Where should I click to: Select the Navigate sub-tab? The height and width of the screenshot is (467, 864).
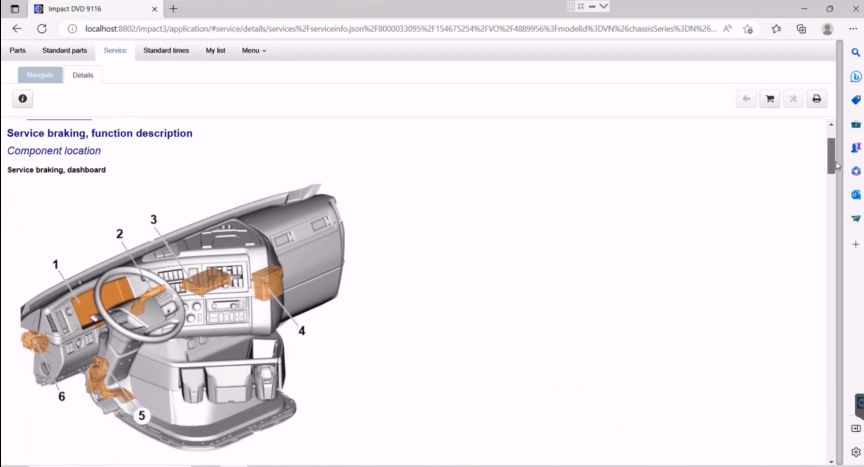[x=40, y=75]
